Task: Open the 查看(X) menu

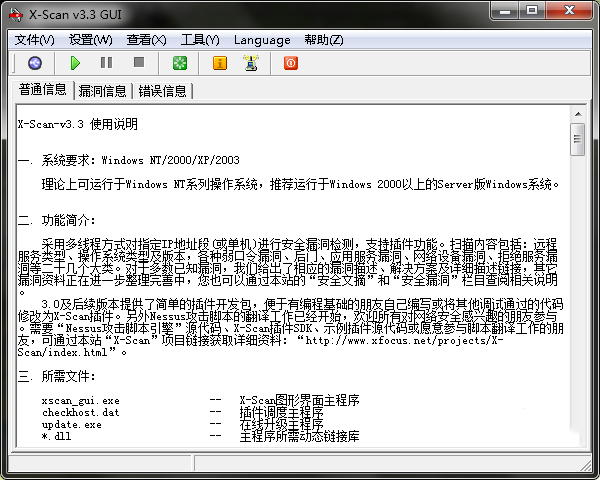Action: pos(147,40)
